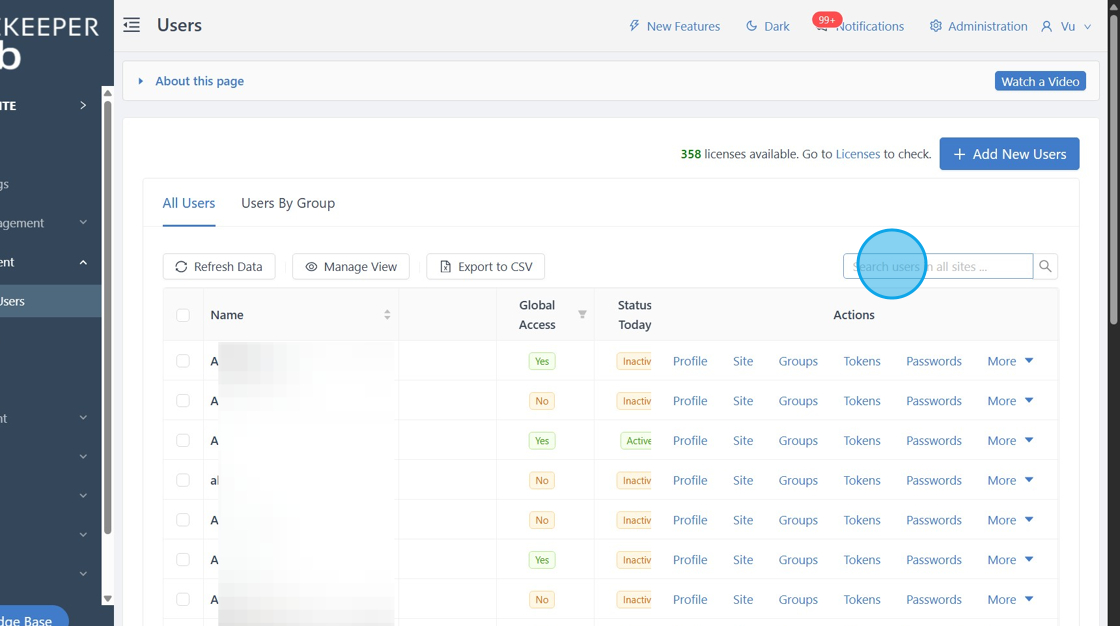Expand the About this page section
This screenshot has width=1120, height=626.
(x=191, y=81)
